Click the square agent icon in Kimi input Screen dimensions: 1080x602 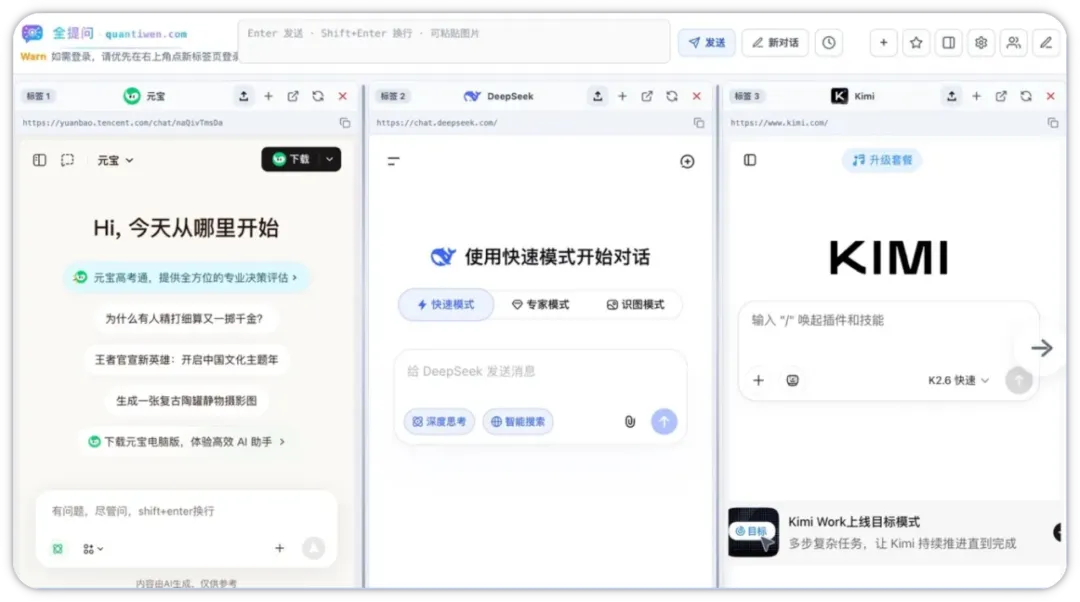tap(793, 380)
